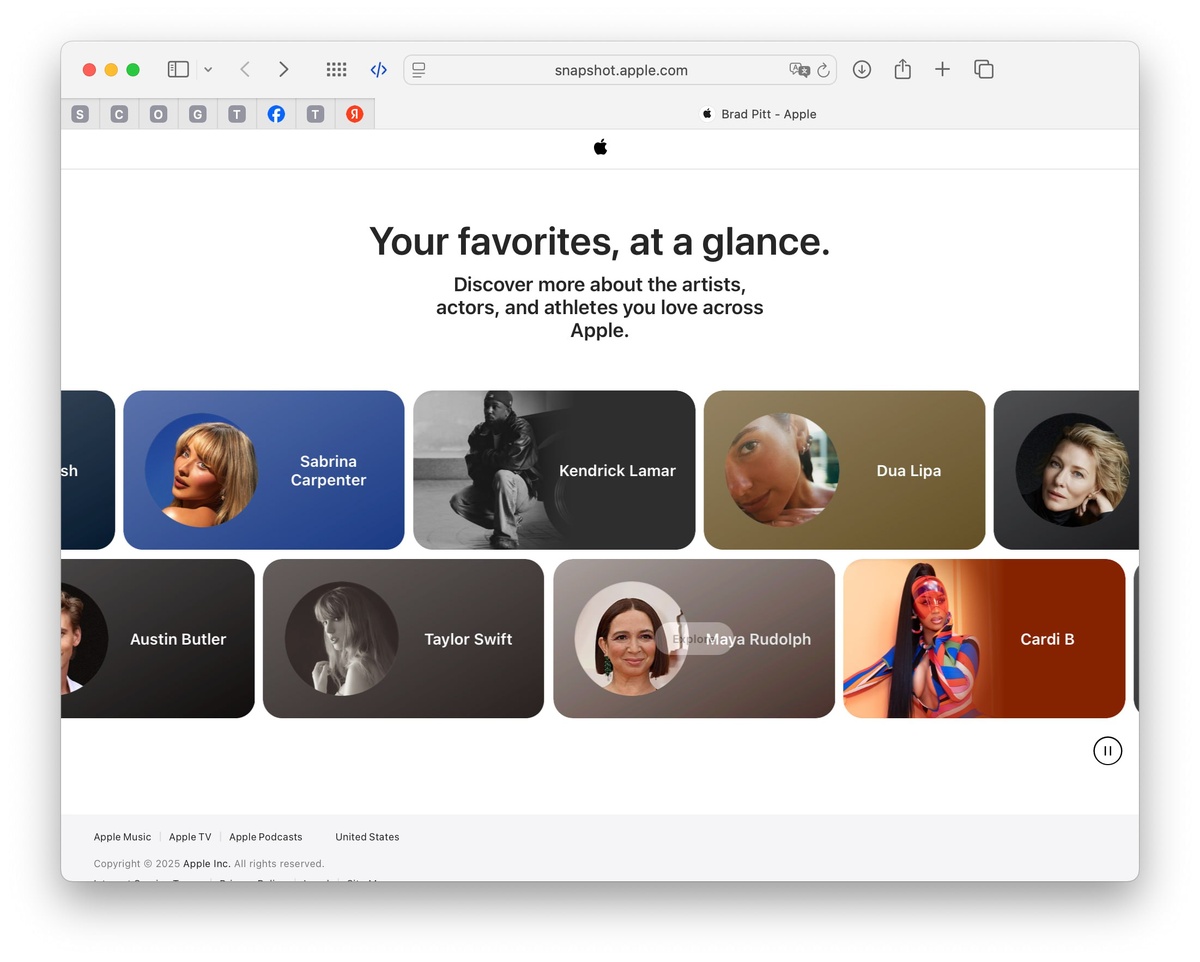Open the Share icon in toolbar
The width and height of the screenshot is (1200, 962).
tap(902, 69)
